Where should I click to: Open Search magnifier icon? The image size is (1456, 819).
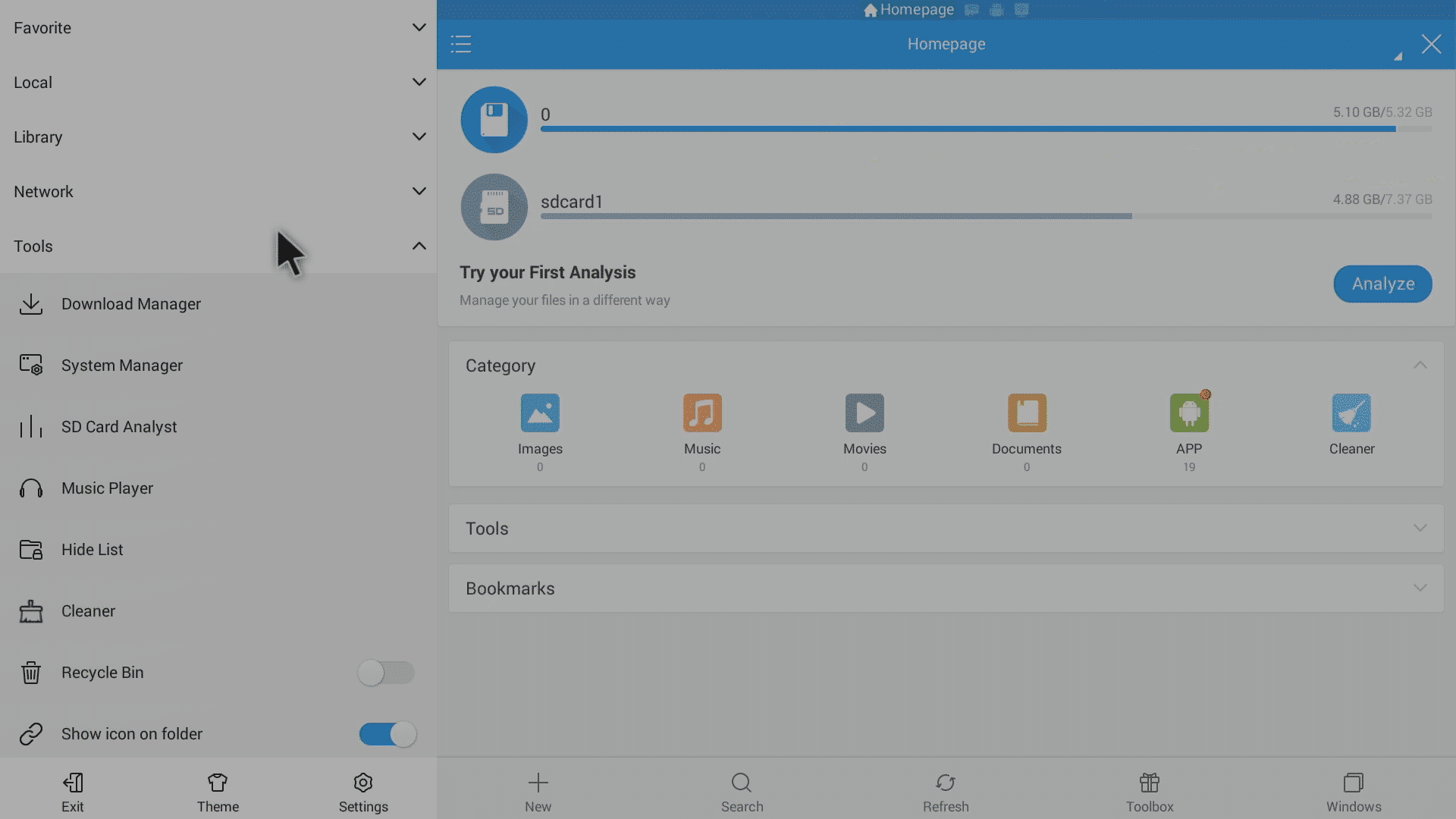coord(742,783)
